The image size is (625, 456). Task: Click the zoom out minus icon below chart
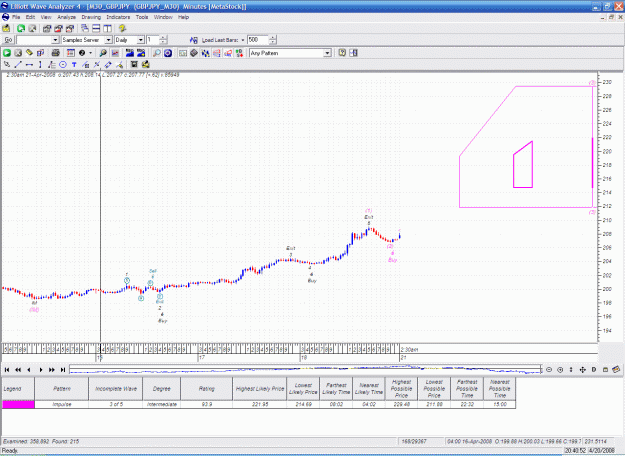[549, 370]
